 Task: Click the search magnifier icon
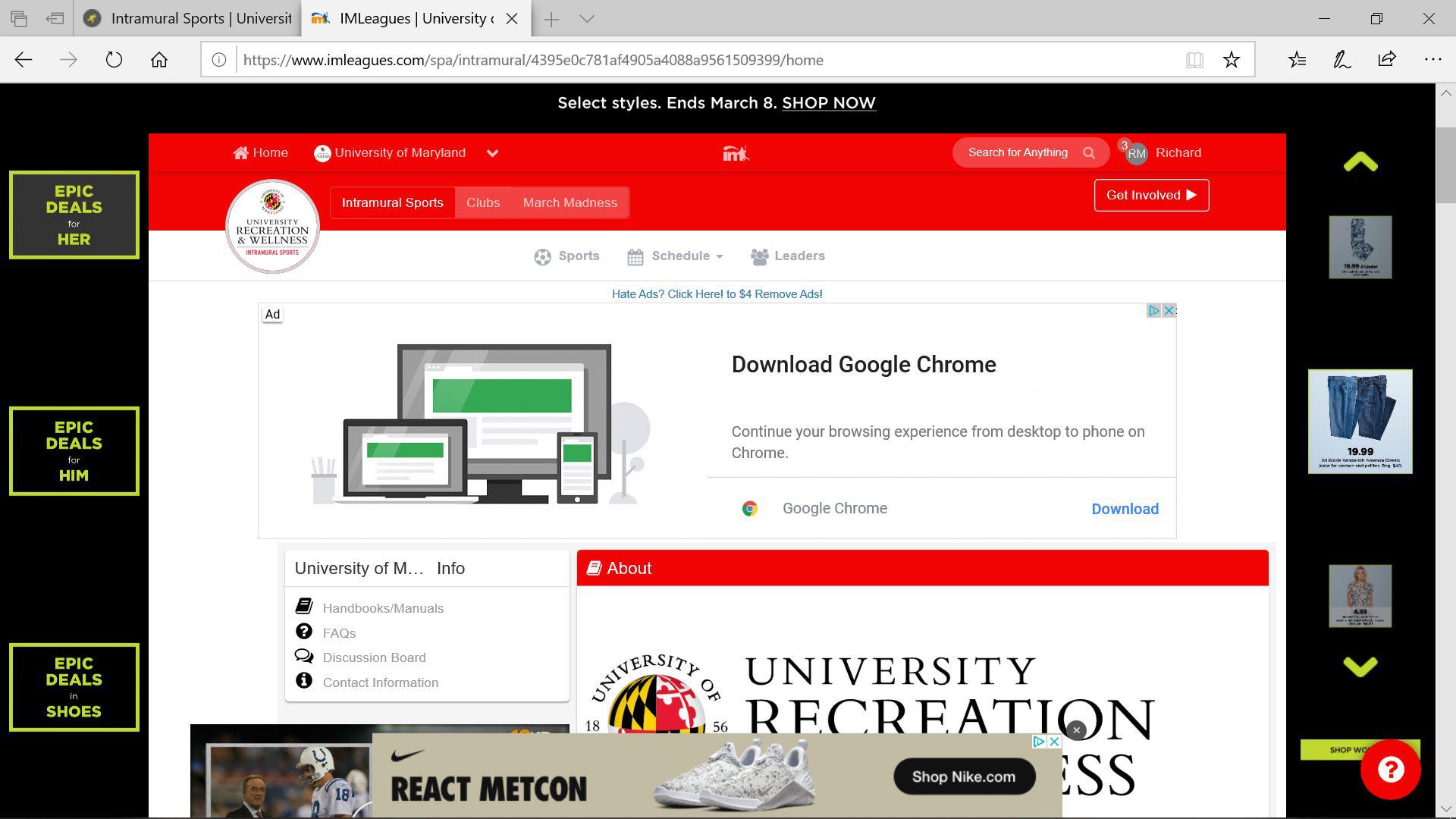pyautogui.click(x=1089, y=152)
